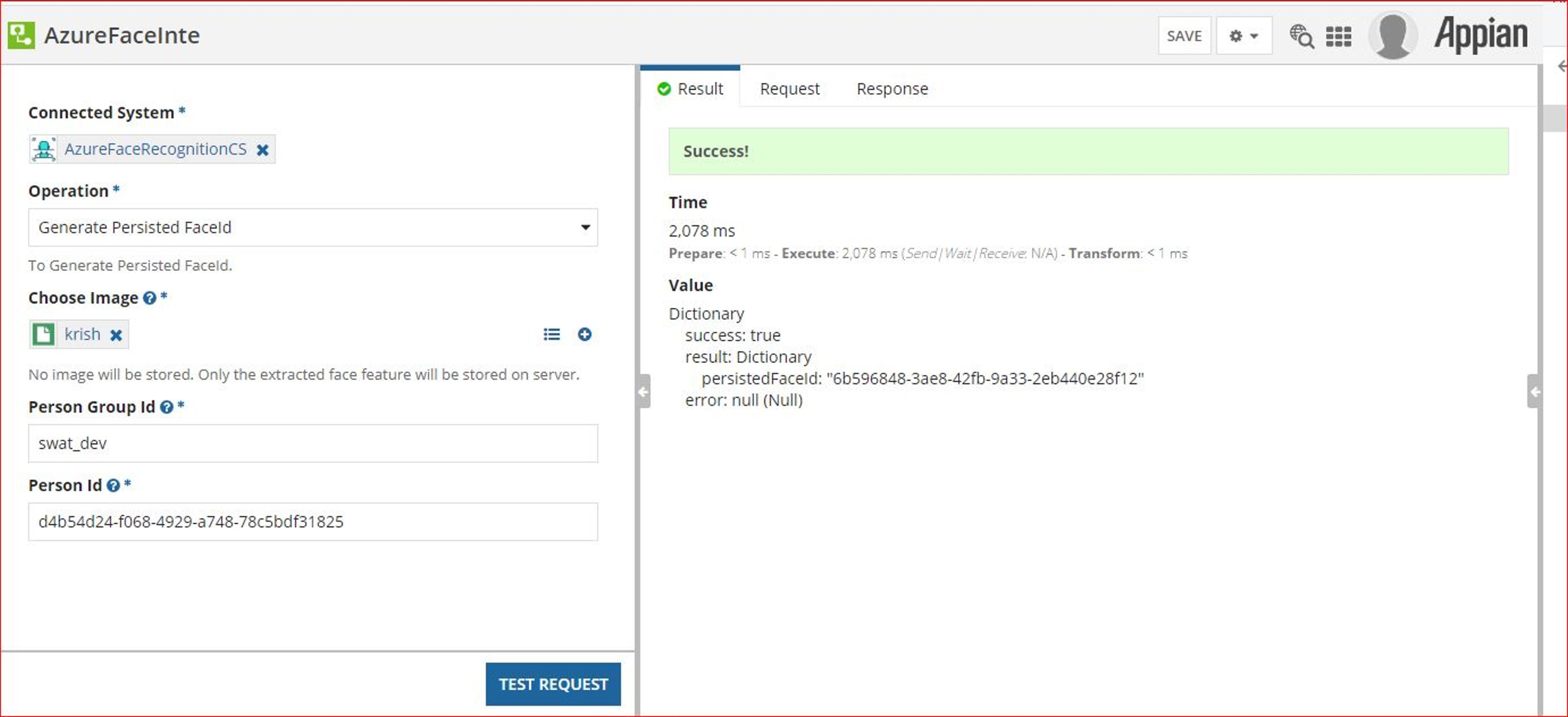Open the krish document link
Viewport: 1568px width, 717px height.
click(83, 335)
